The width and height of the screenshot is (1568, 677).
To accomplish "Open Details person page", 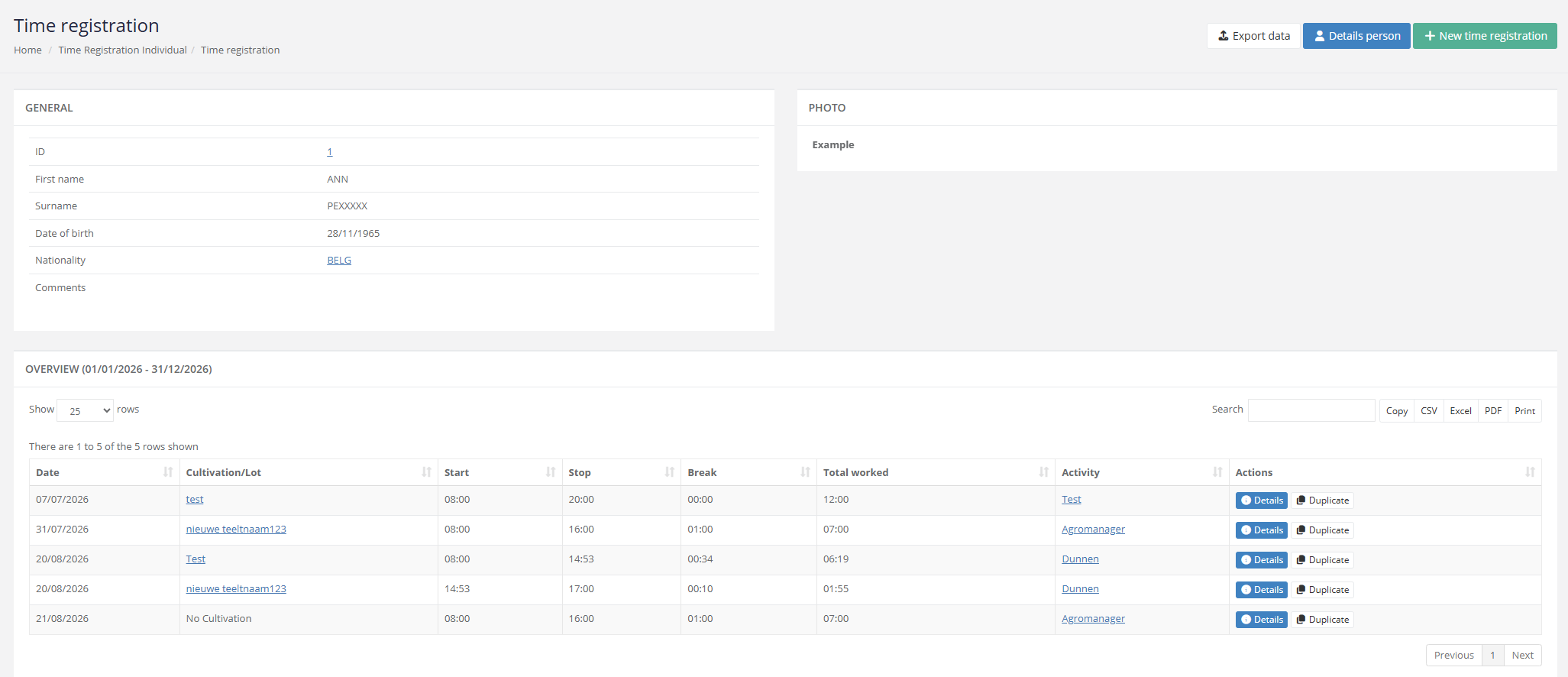I will [1356, 36].
